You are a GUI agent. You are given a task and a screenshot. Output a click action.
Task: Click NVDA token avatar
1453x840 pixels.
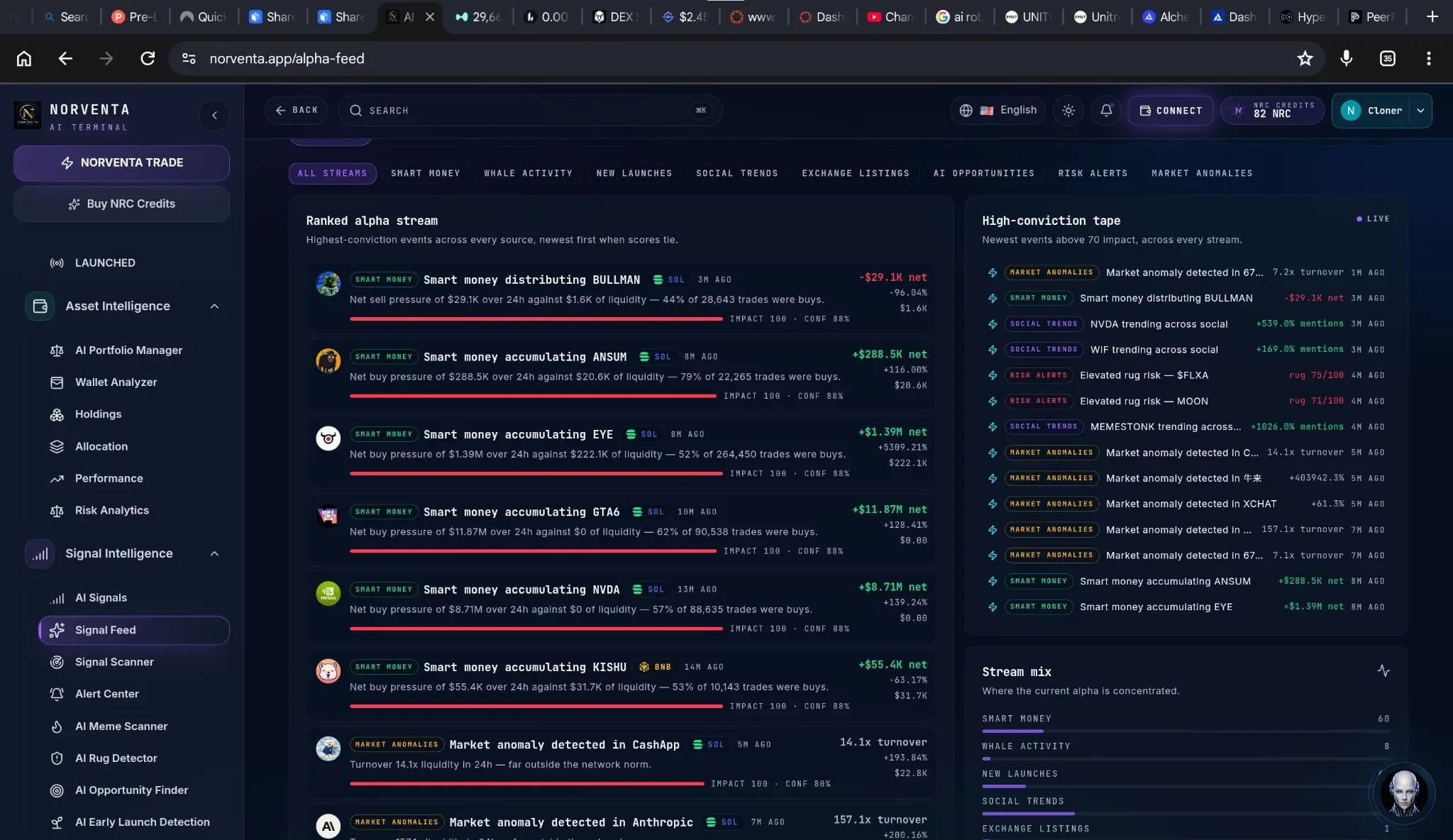tap(328, 593)
